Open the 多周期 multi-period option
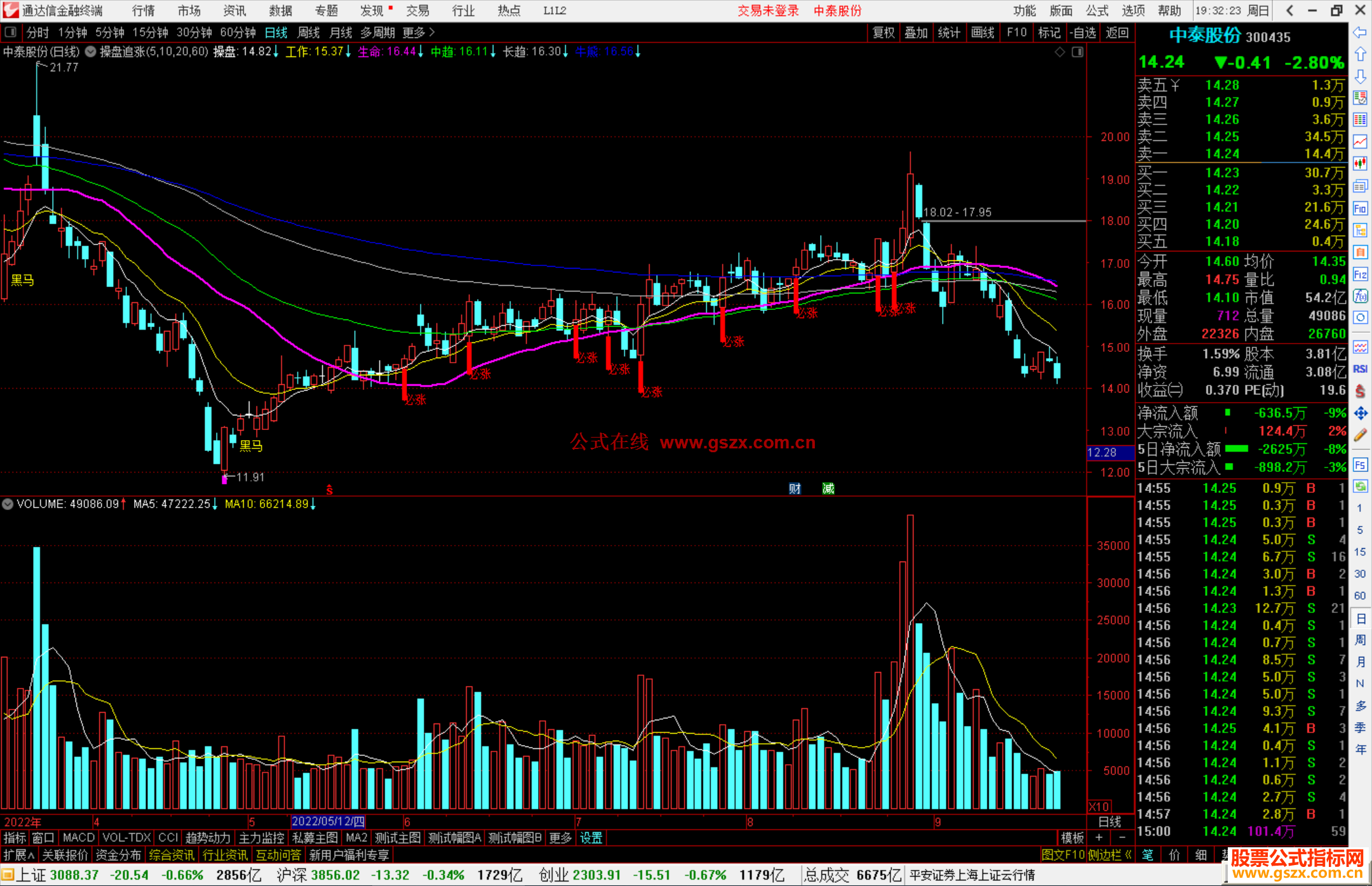The width and height of the screenshot is (1372, 886). pos(377,32)
